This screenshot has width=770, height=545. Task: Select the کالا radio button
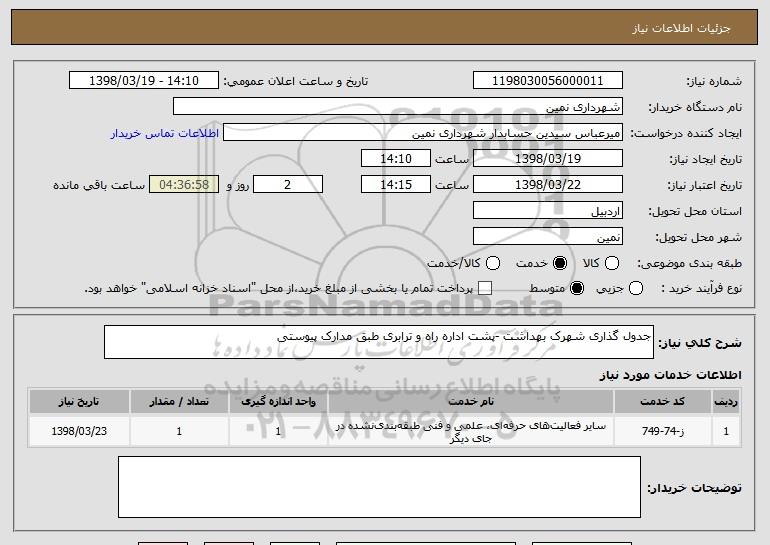tap(612, 263)
